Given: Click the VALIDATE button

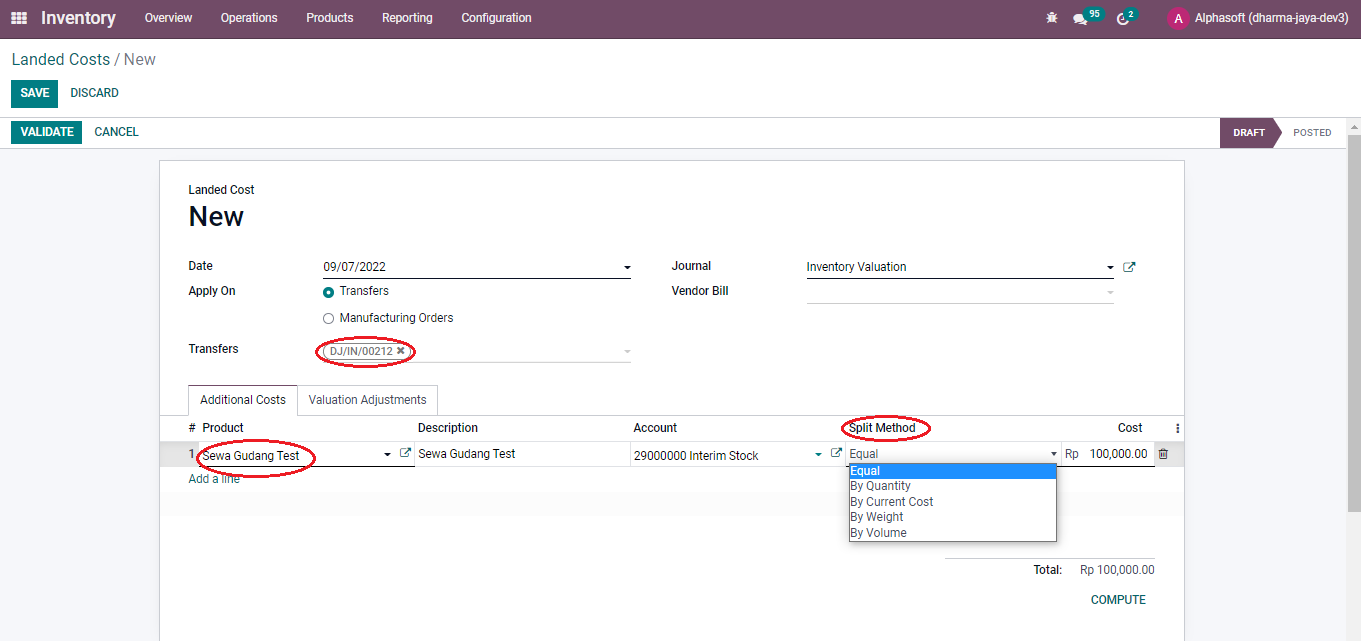Looking at the screenshot, I should point(47,132).
